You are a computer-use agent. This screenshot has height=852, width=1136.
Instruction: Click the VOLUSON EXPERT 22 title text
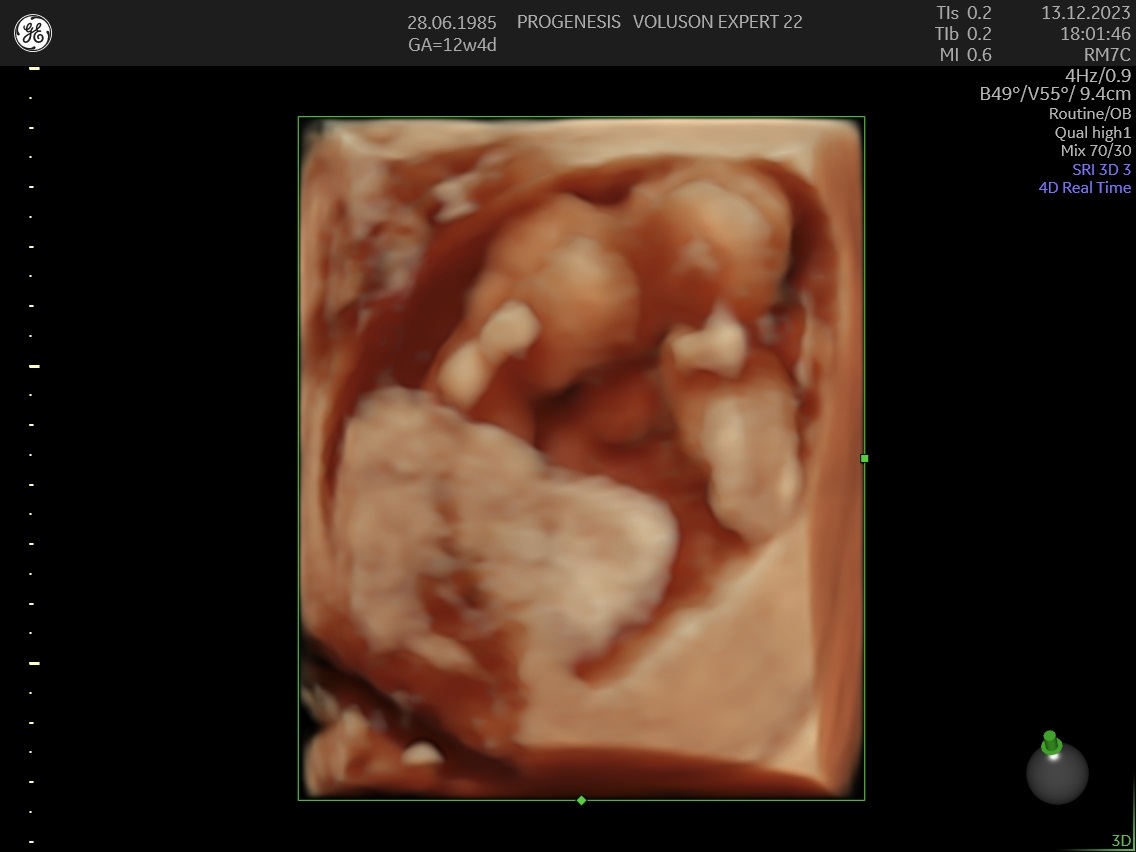[717, 22]
